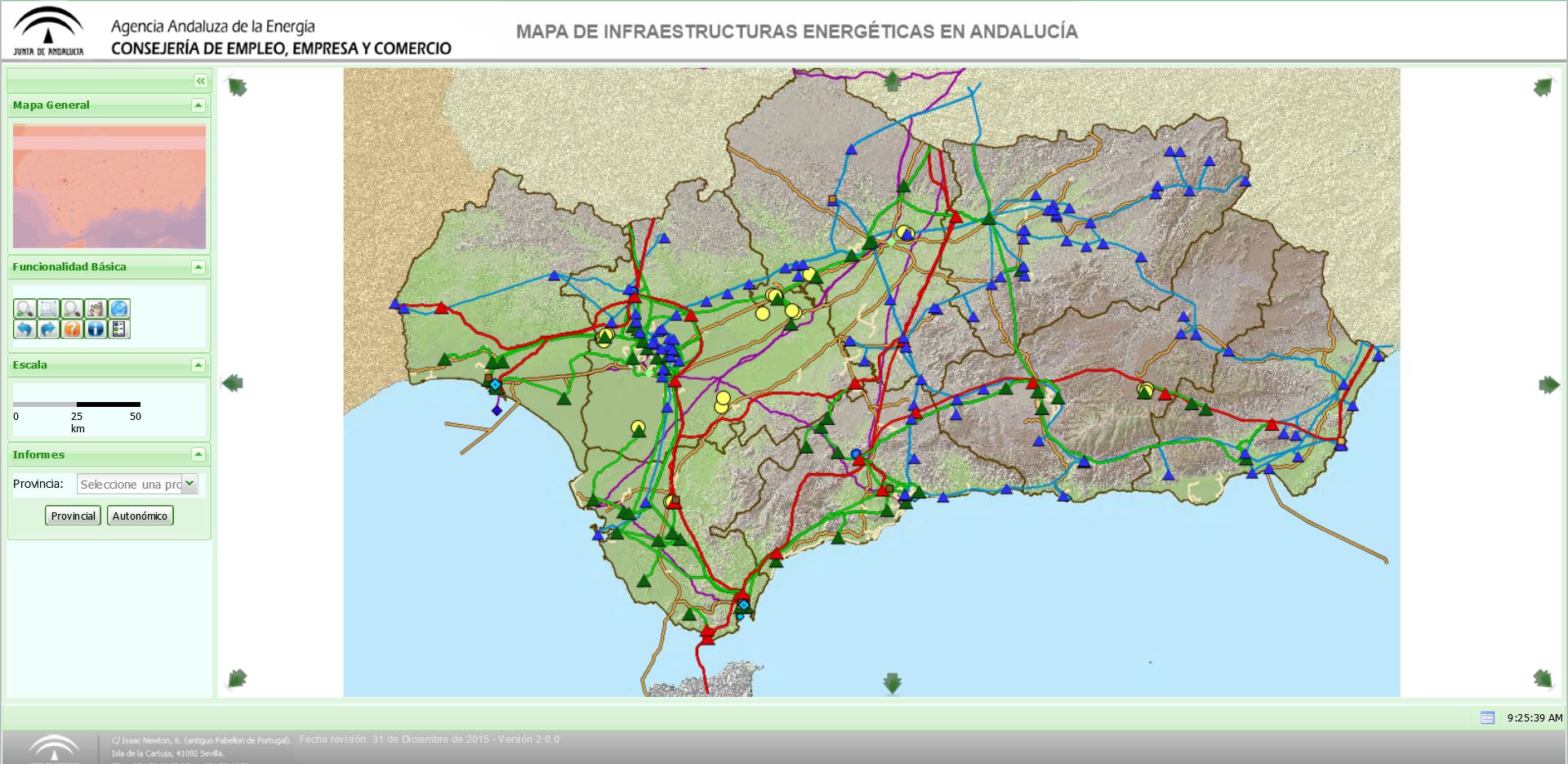
Task: Click the Escala panel title
Action: point(30,365)
